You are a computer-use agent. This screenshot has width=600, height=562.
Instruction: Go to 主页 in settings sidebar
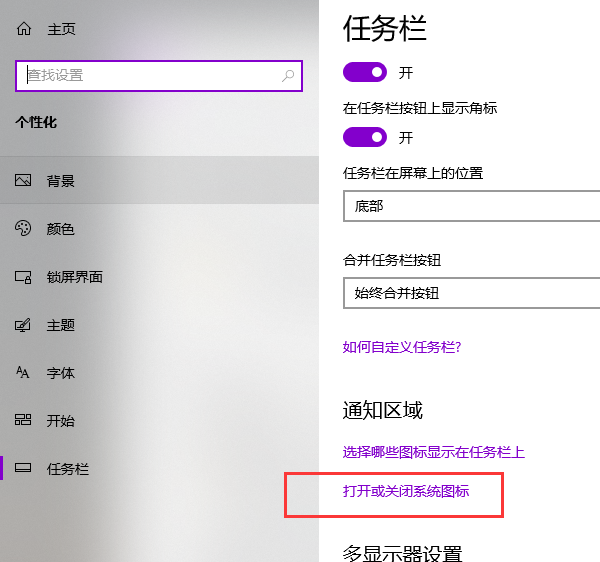(61, 29)
